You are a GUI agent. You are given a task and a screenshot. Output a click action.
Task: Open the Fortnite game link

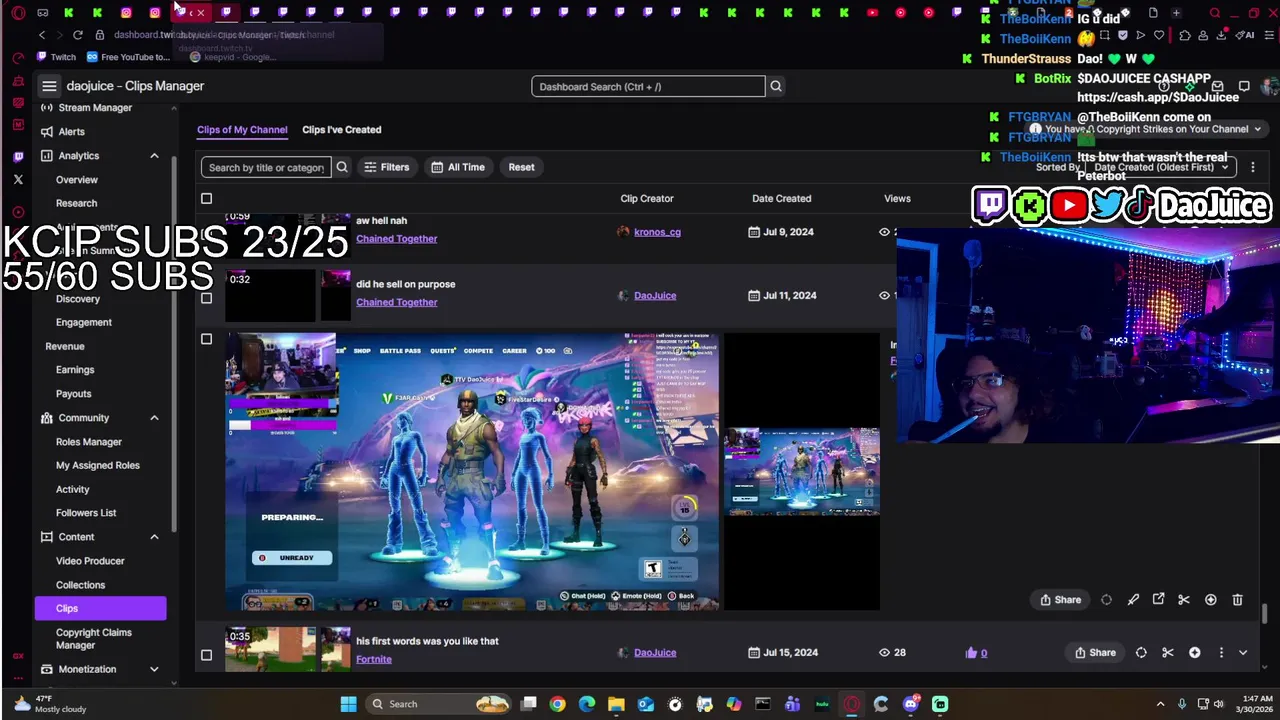374,659
